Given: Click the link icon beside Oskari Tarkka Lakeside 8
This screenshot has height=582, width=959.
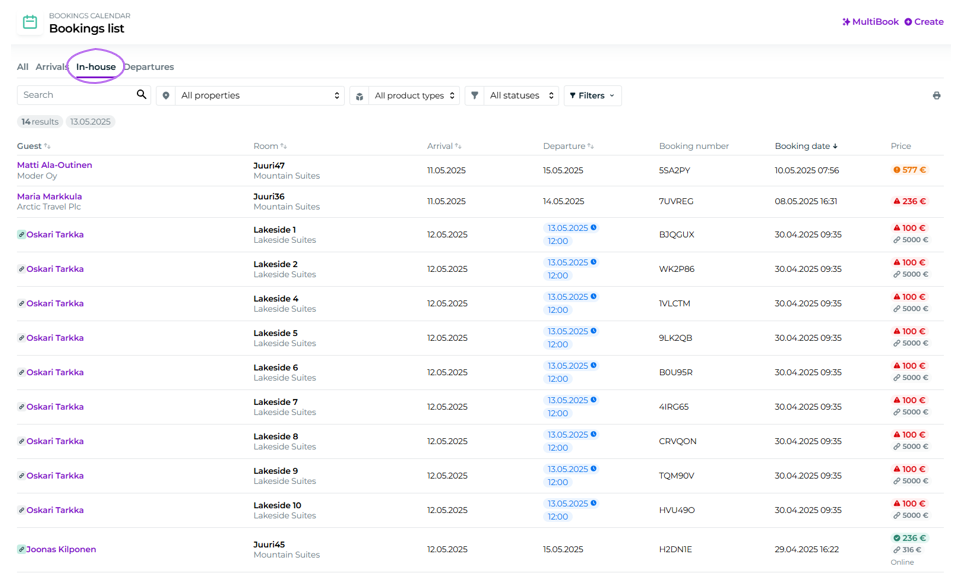Looking at the screenshot, I should (x=21, y=441).
